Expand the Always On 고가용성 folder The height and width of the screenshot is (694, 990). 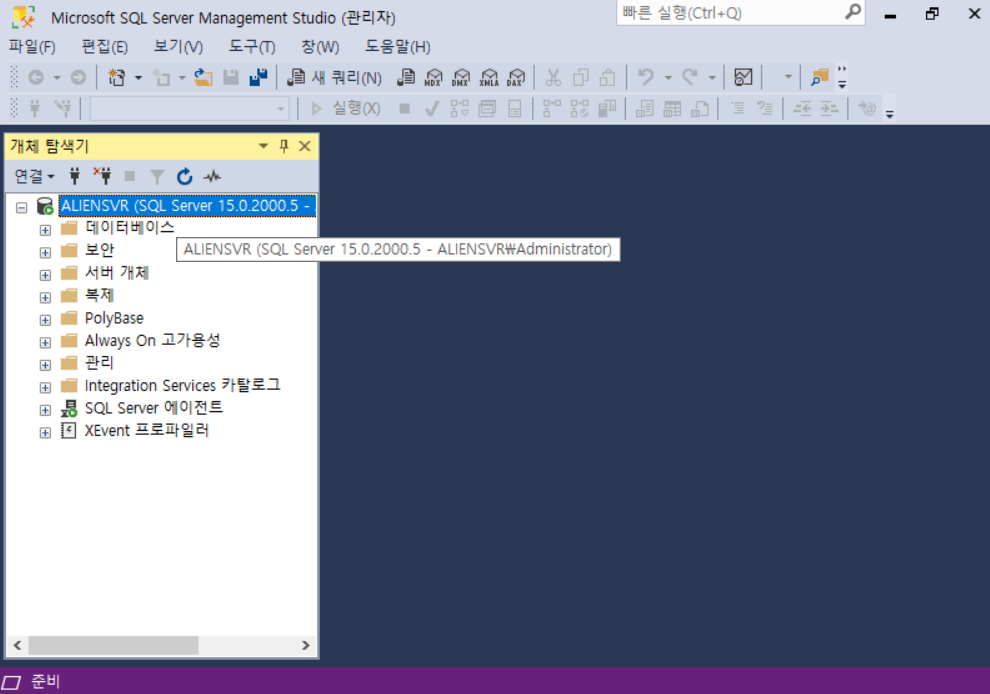click(x=45, y=342)
